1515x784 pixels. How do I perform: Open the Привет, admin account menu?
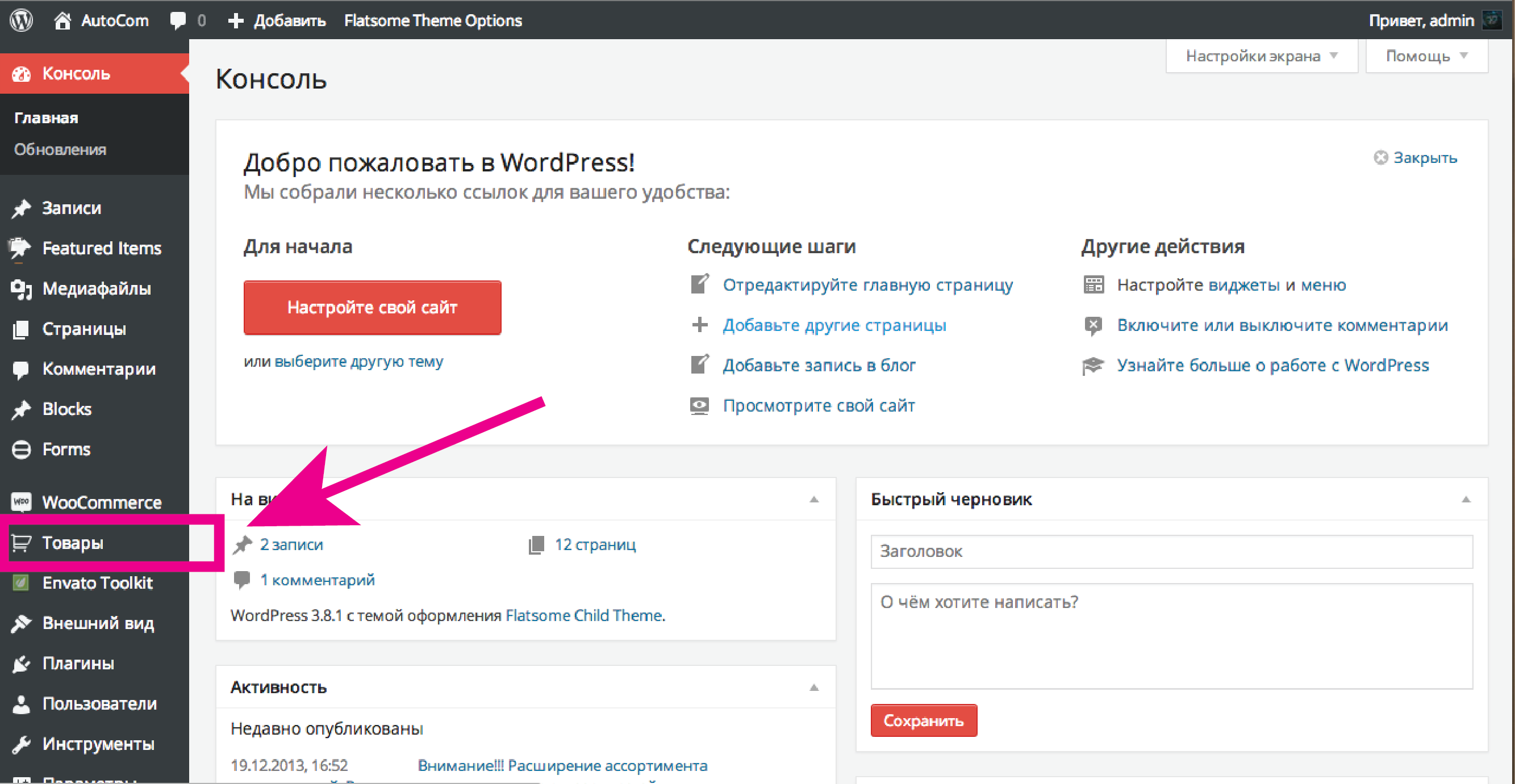click(x=1421, y=20)
